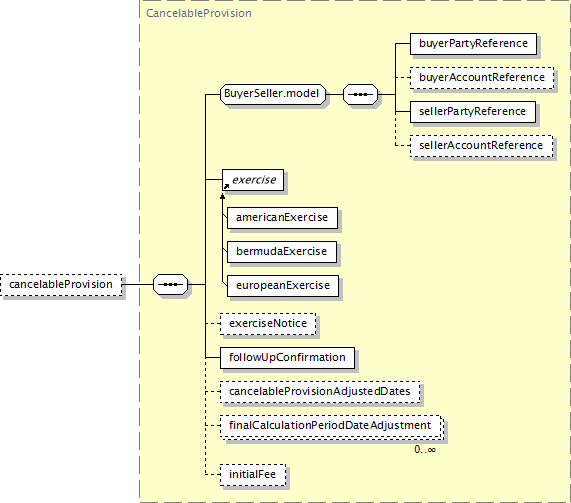
Task: Select the BuyerSeller.model group node
Action: (x=273, y=95)
